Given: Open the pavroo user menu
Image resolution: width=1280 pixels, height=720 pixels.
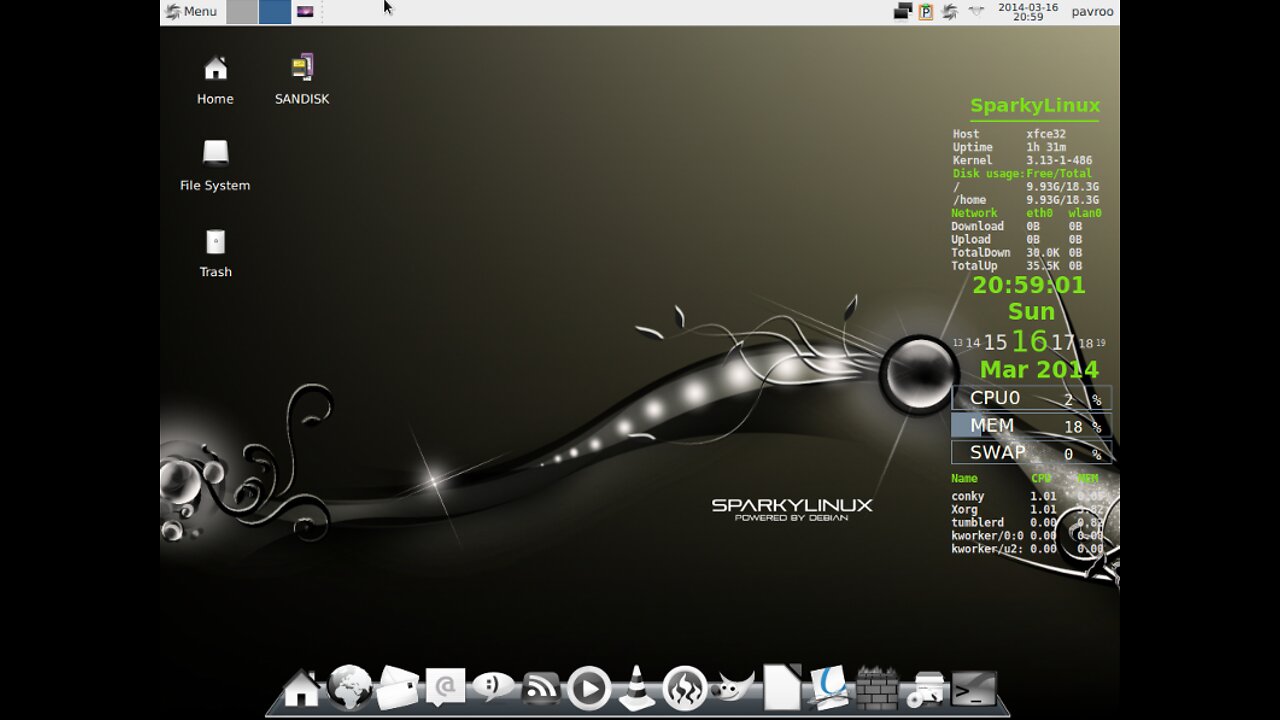Looking at the screenshot, I should (1092, 12).
